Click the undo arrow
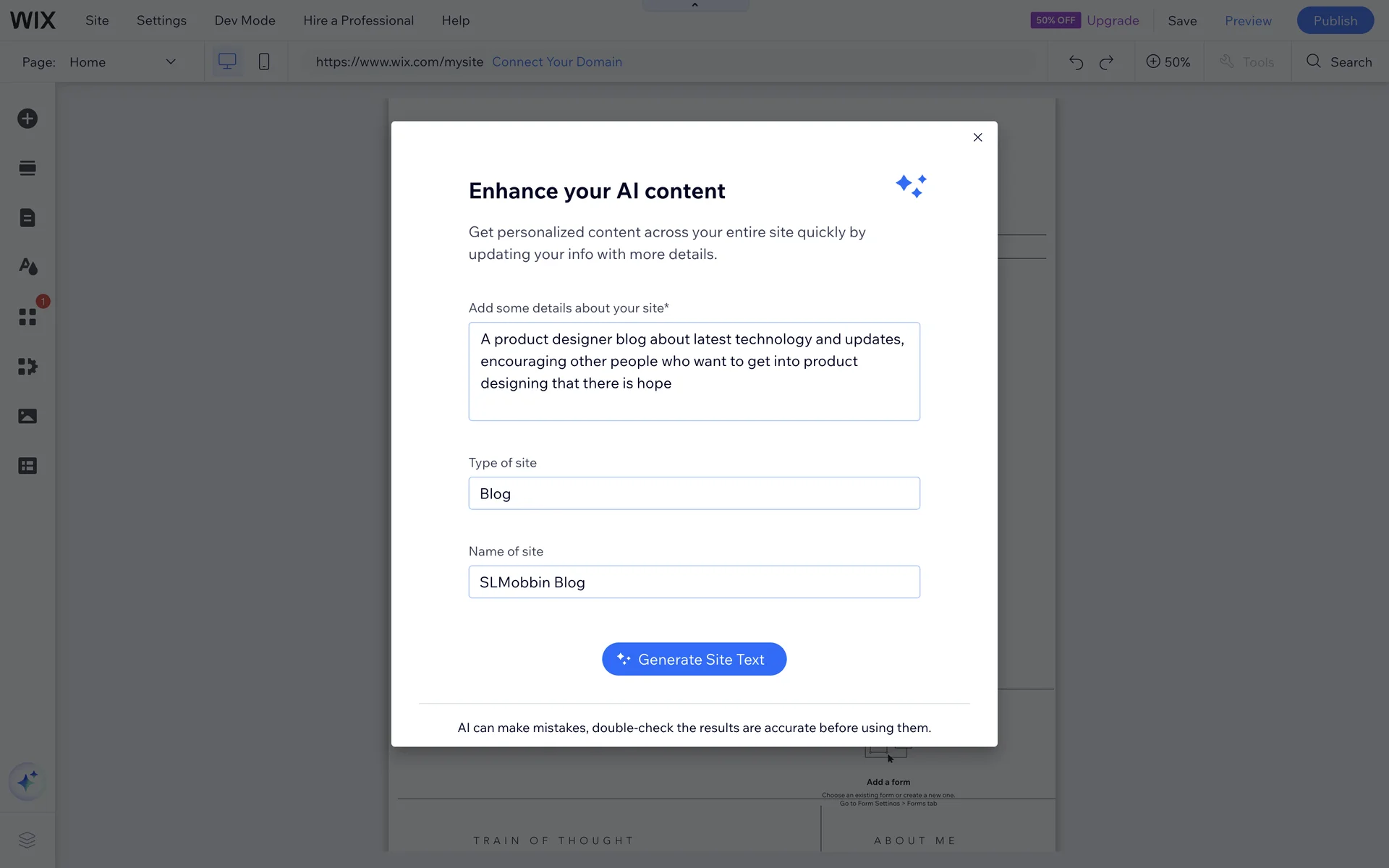This screenshot has width=1389, height=868. [x=1076, y=62]
